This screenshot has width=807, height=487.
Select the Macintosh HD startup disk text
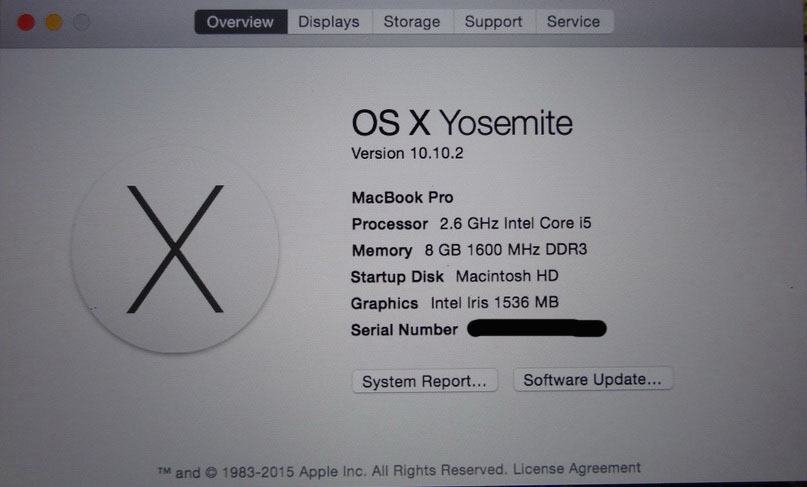click(507, 276)
